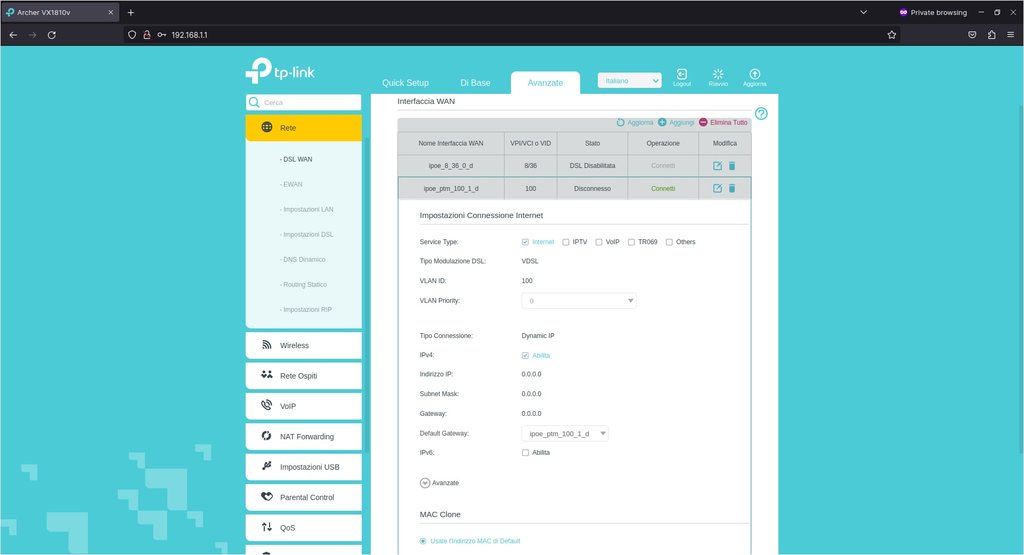The height and width of the screenshot is (555, 1024).
Task: Enable the TR069 service type checkbox
Action: [x=631, y=242]
